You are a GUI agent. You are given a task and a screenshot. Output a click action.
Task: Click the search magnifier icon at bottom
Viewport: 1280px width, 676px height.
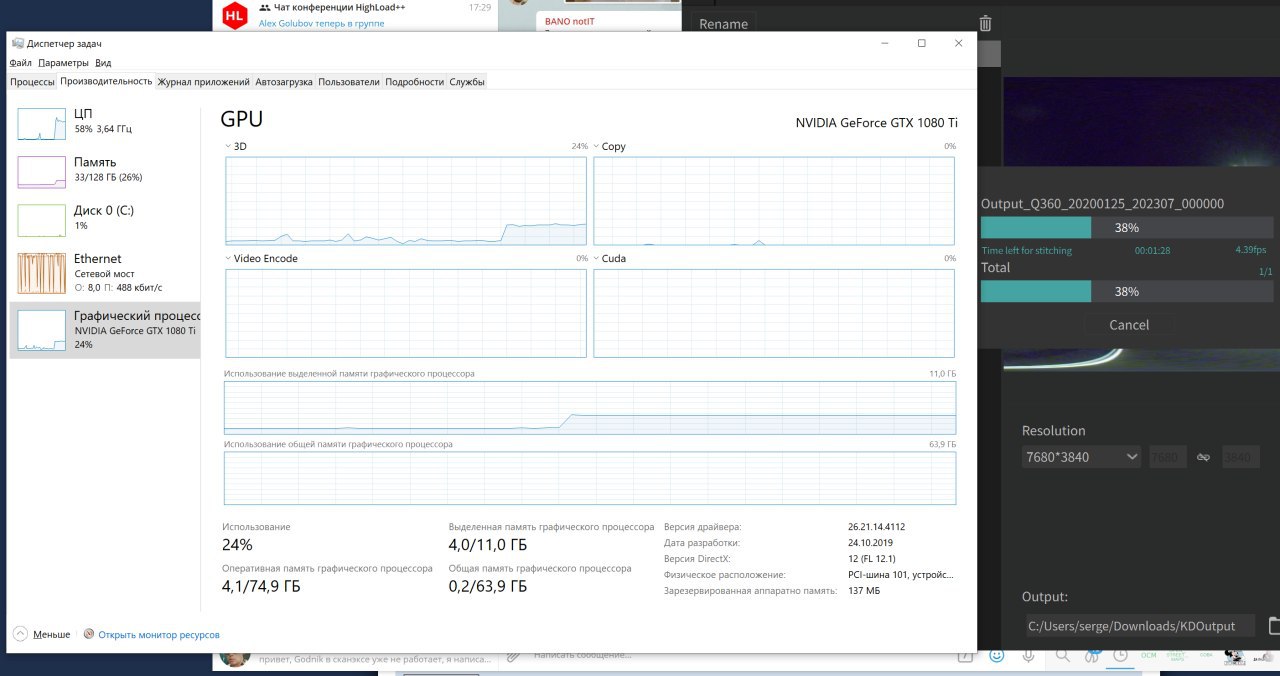[x=1063, y=656]
